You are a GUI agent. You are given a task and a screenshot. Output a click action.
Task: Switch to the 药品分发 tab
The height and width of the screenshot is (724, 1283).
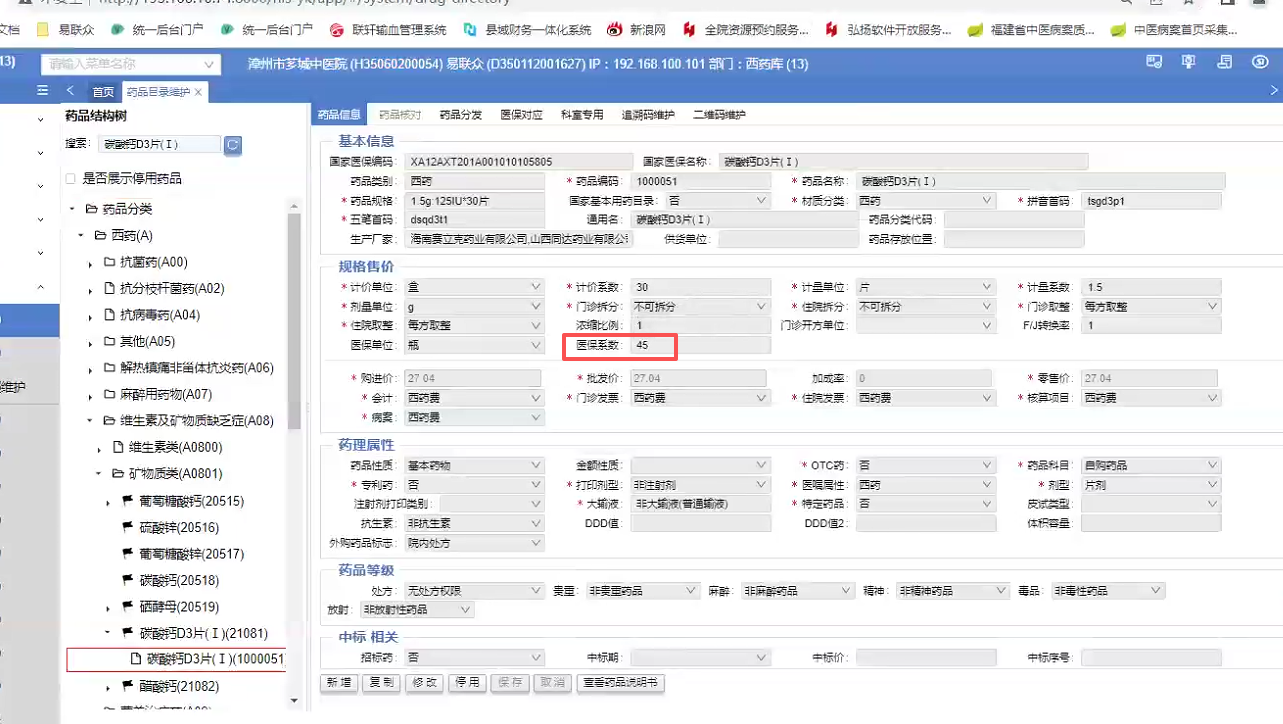click(x=460, y=115)
